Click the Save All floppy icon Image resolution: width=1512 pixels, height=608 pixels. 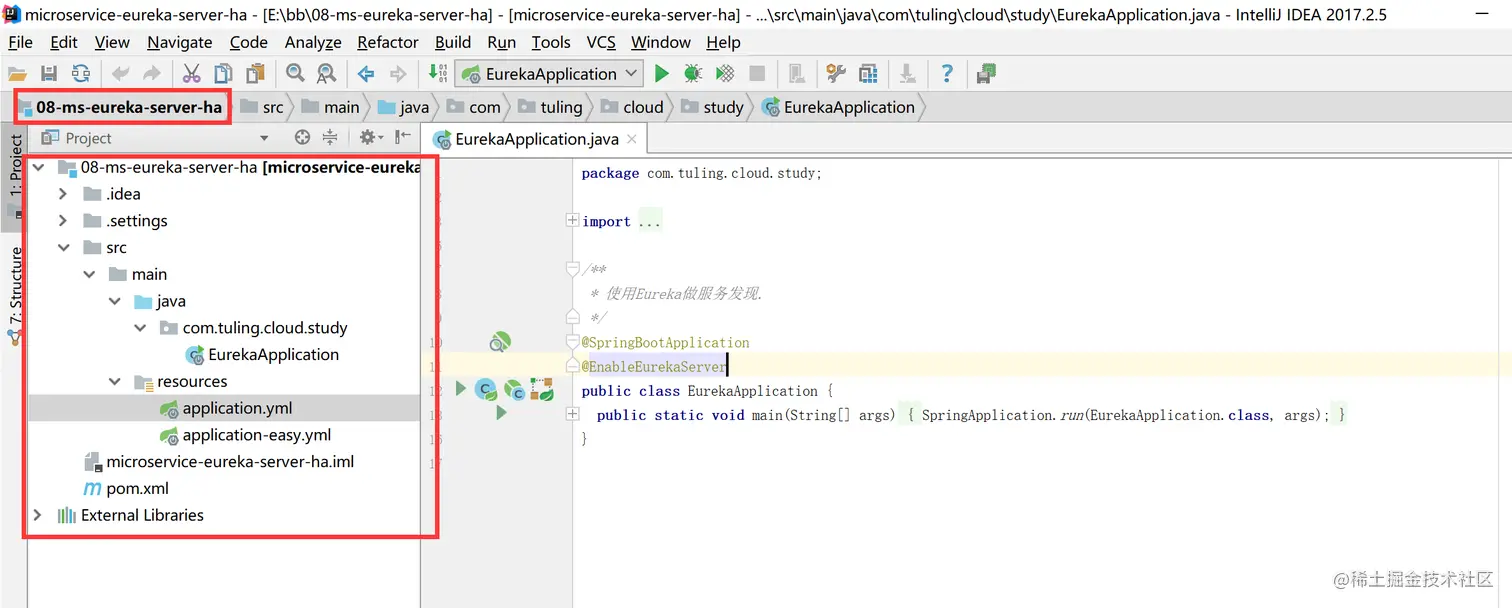click(x=48, y=73)
